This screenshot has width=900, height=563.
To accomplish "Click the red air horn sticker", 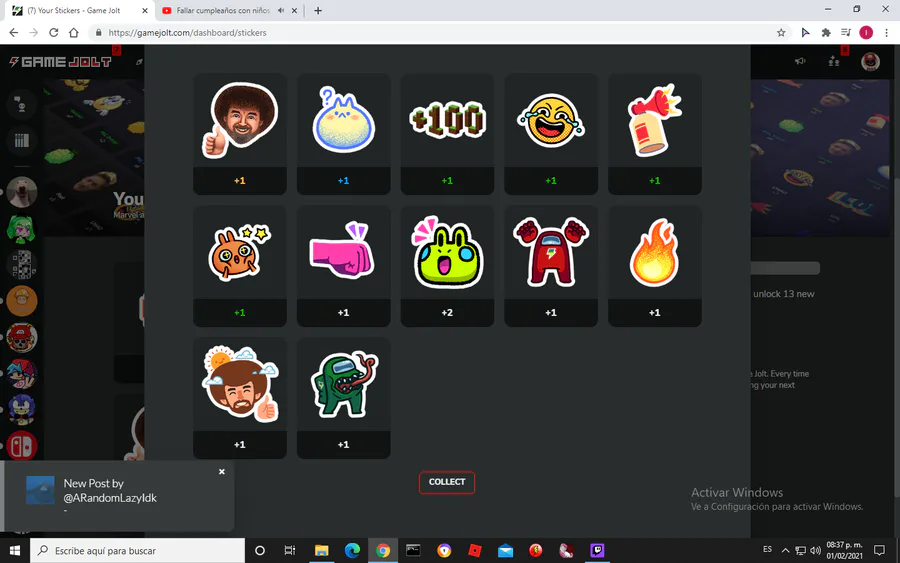I will (x=654, y=121).
